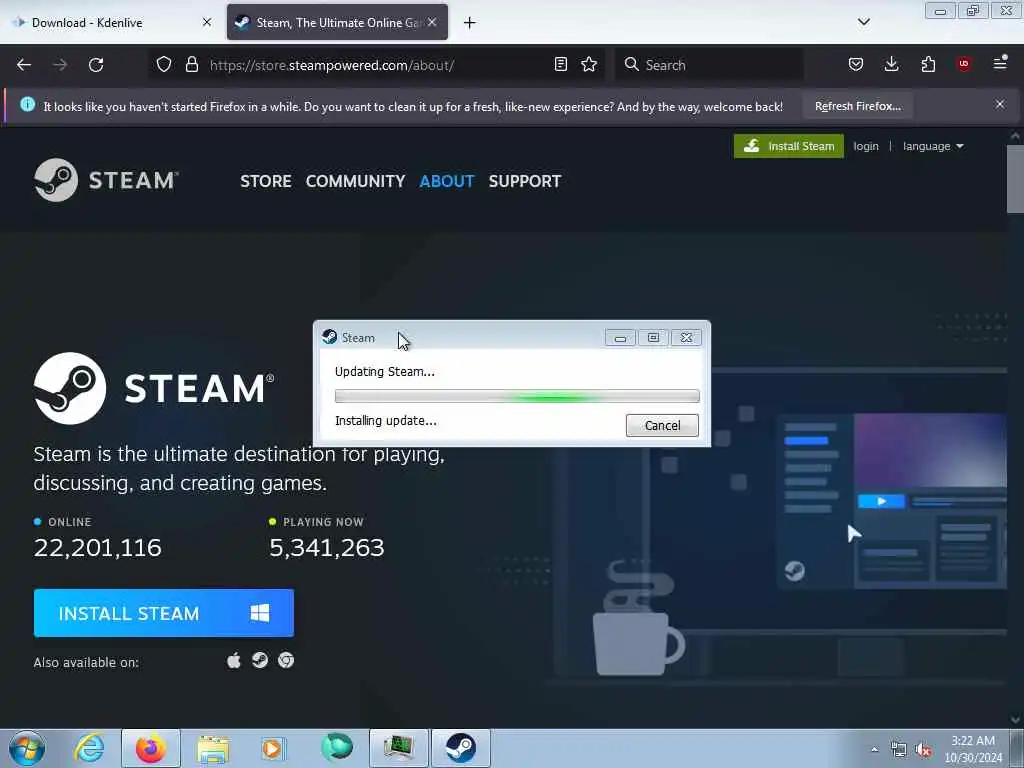Dismiss the Firefox refresh notification bar
This screenshot has height=768, width=1024.
[x=1000, y=104]
